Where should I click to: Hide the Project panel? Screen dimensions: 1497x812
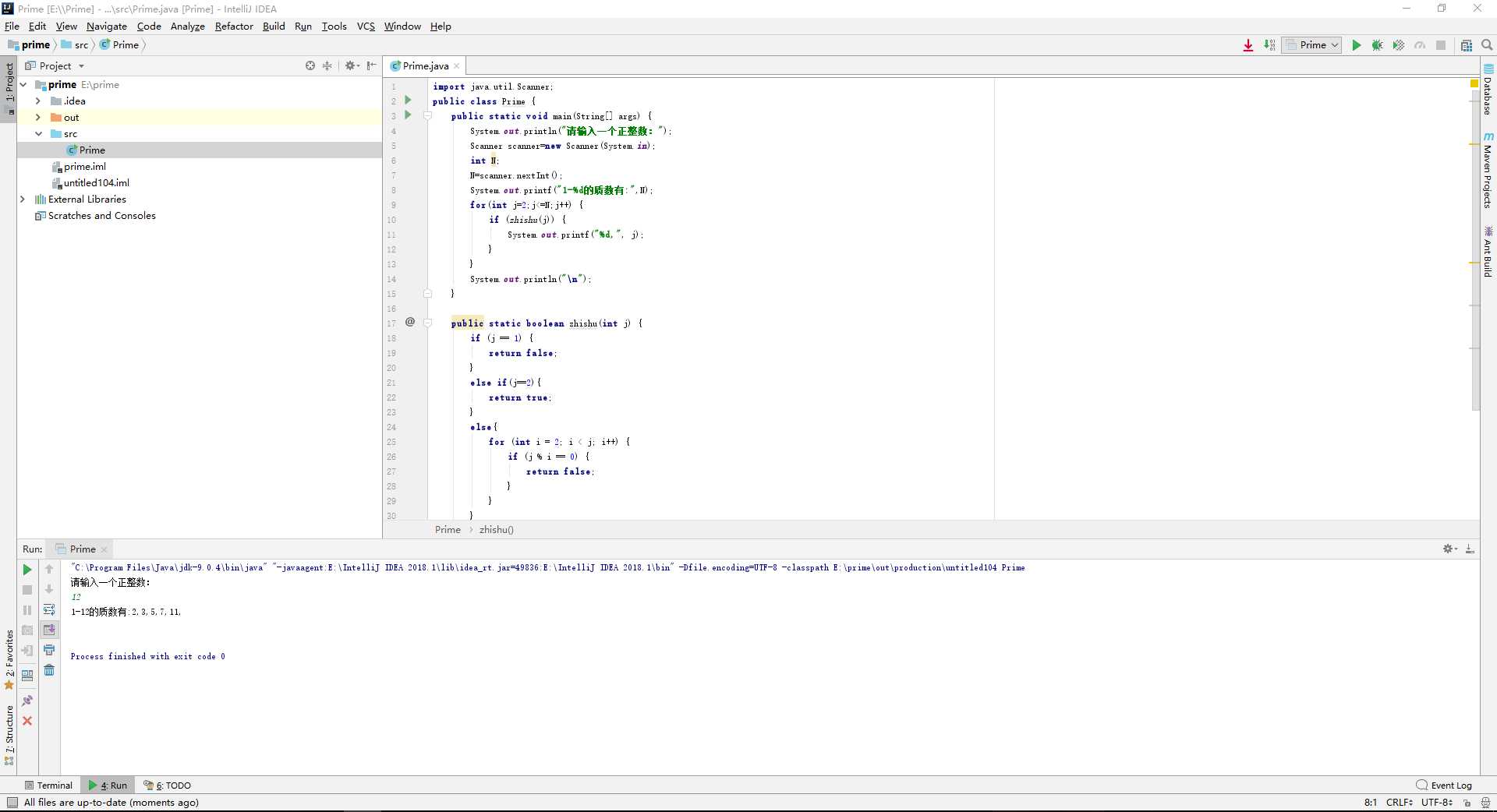pyautogui.click(x=371, y=66)
